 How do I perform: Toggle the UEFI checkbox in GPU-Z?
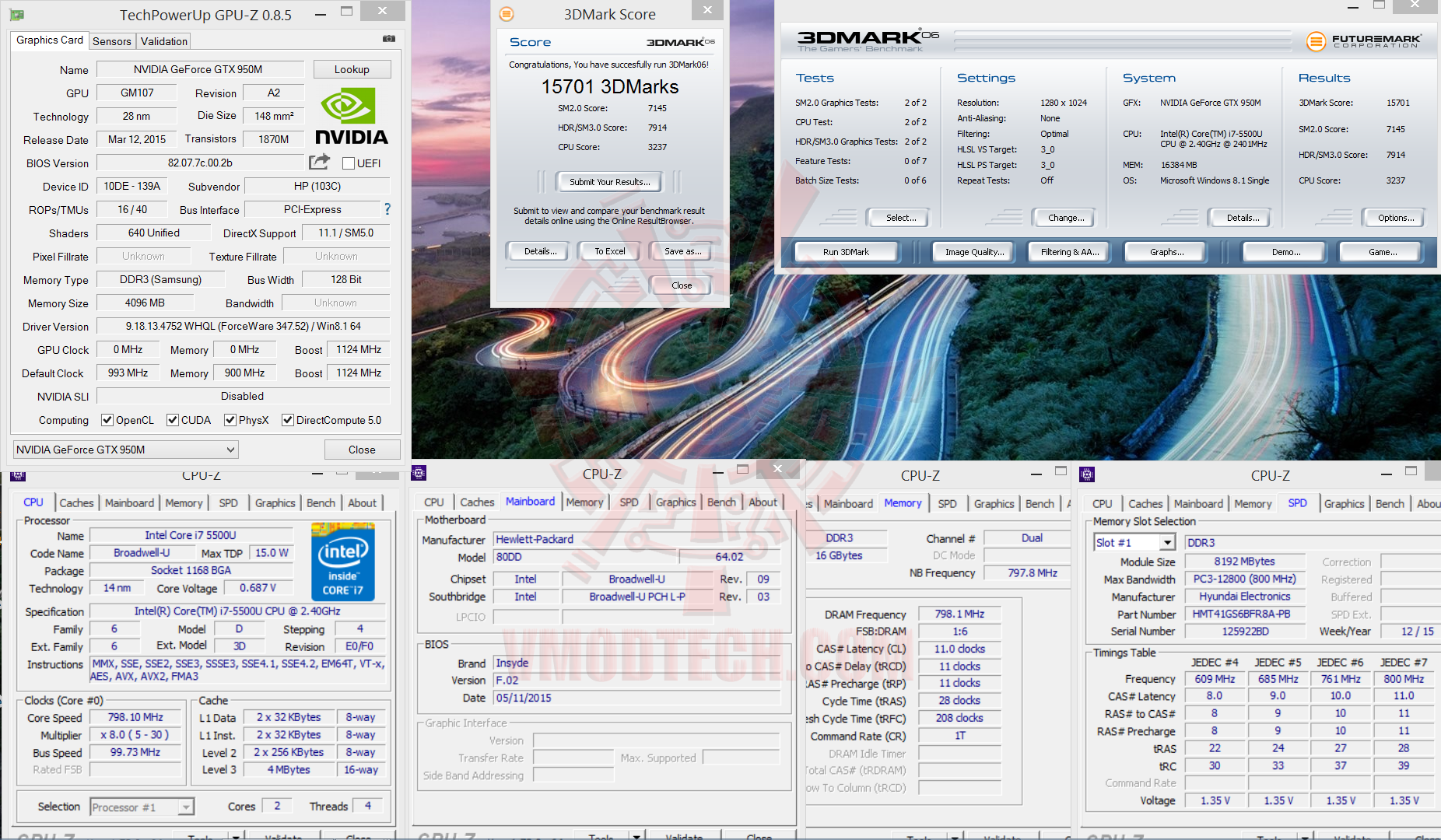click(349, 163)
